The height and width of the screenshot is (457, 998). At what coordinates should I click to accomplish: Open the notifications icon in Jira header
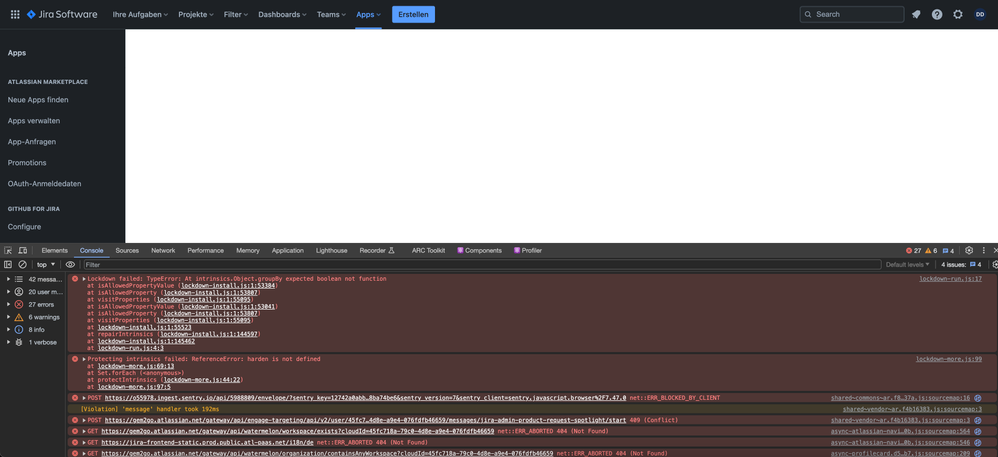click(916, 14)
